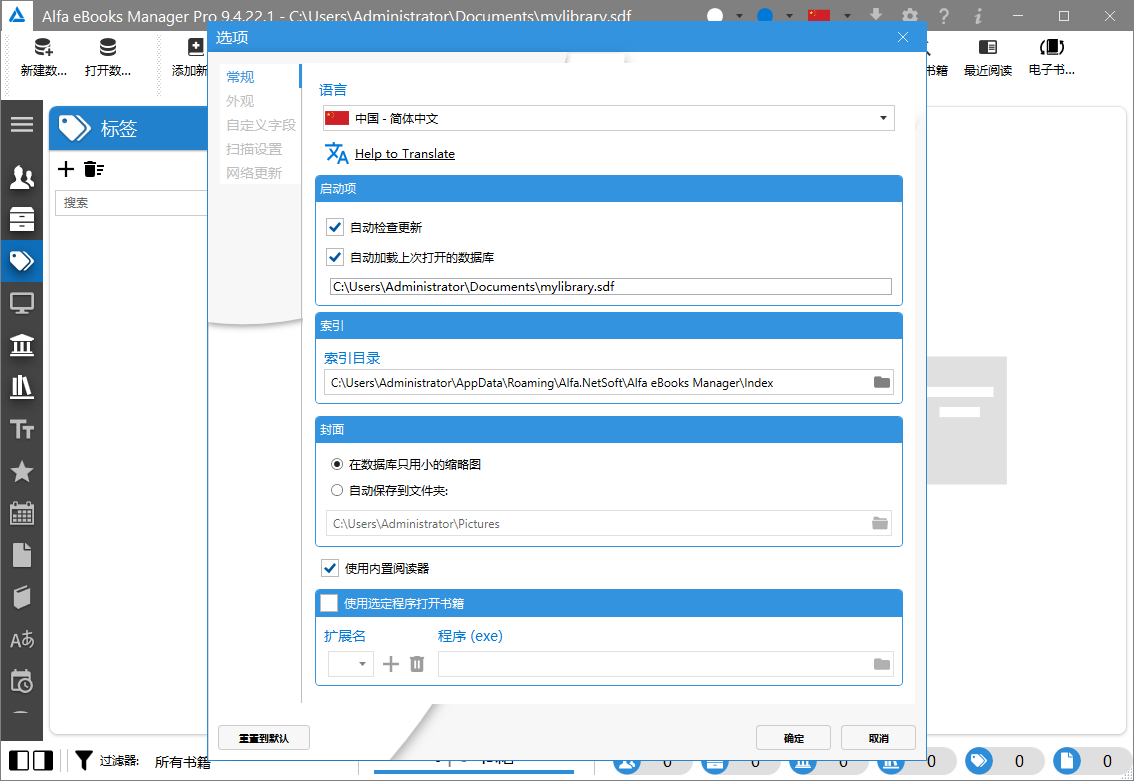Open 最近阅读 recent reading in toolbar

click(988, 58)
